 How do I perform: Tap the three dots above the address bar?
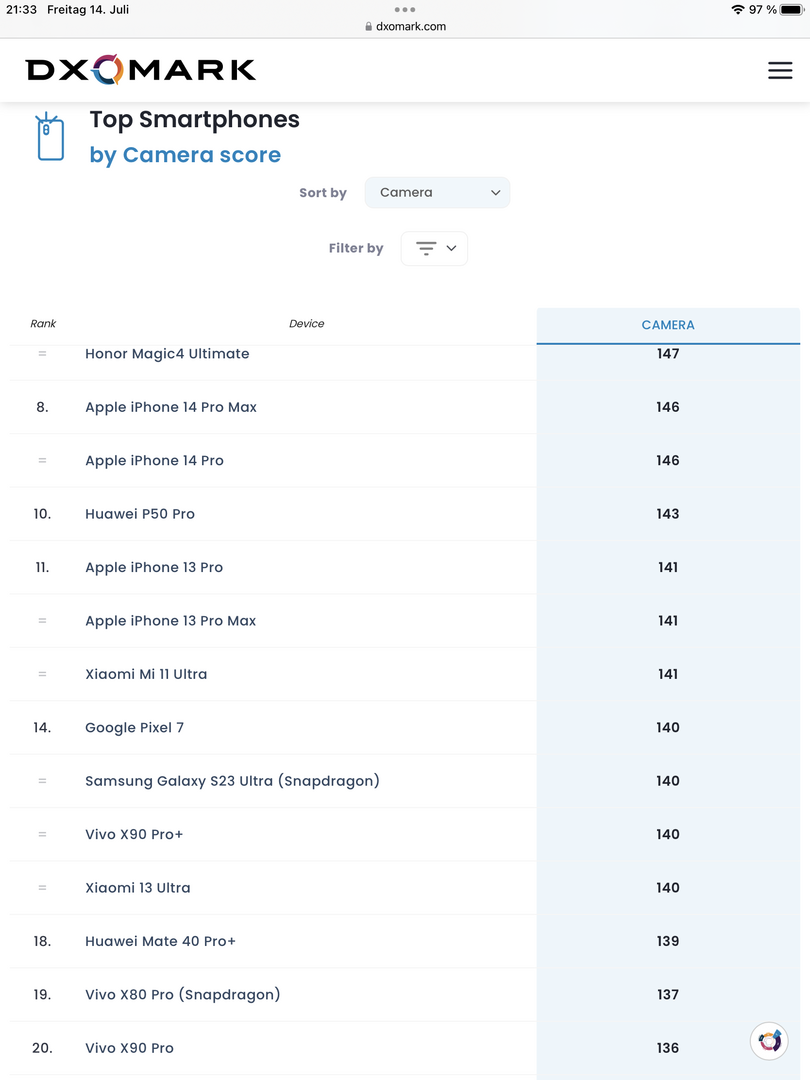click(x=405, y=10)
